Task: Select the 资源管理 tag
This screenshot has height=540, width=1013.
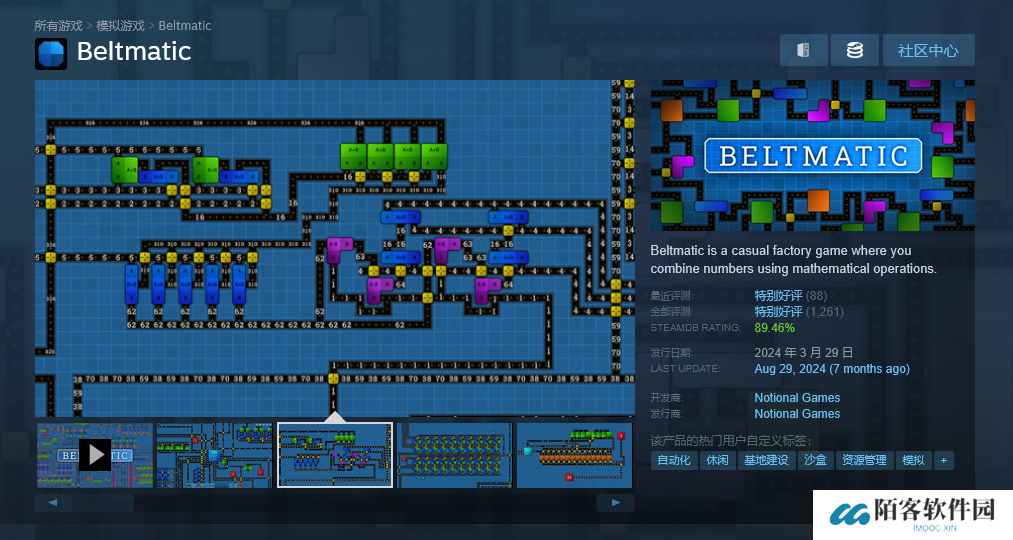Action: [x=864, y=461]
